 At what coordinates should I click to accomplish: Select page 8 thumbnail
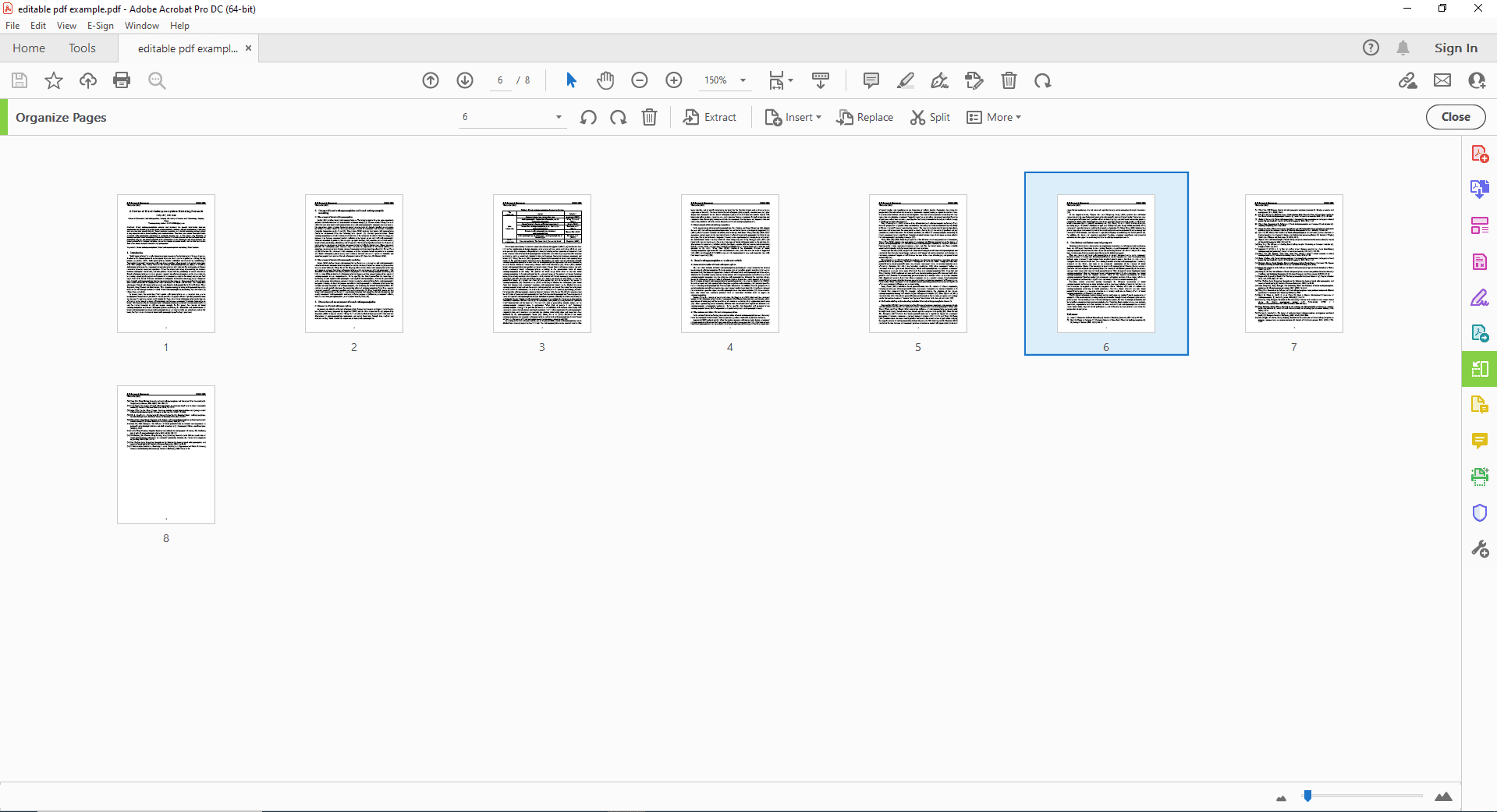pos(166,455)
